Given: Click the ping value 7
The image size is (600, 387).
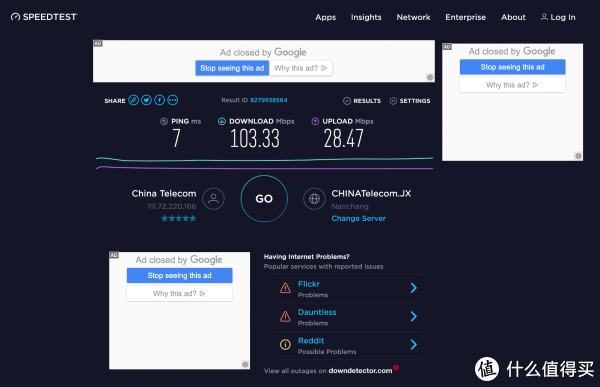Looking at the screenshot, I should click(176, 138).
